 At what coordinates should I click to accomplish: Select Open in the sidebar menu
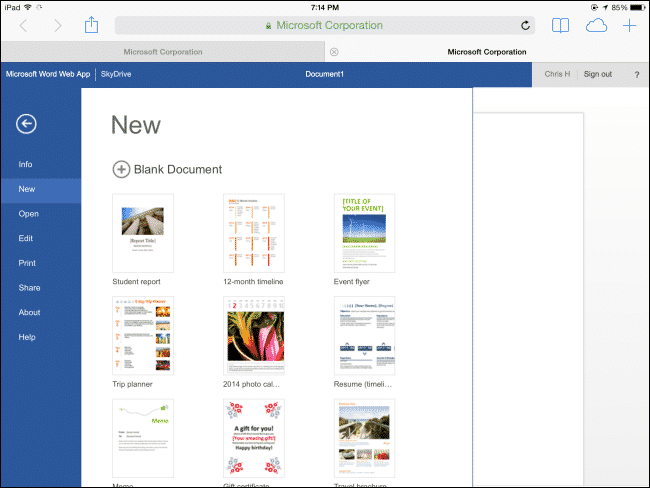(x=29, y=214)
